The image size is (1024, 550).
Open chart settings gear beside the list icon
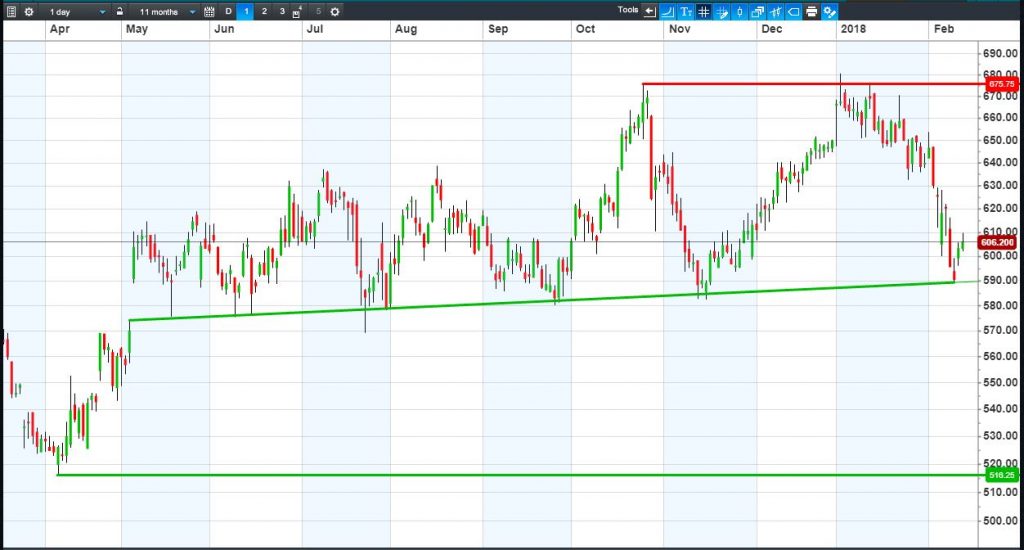(29, 12)
